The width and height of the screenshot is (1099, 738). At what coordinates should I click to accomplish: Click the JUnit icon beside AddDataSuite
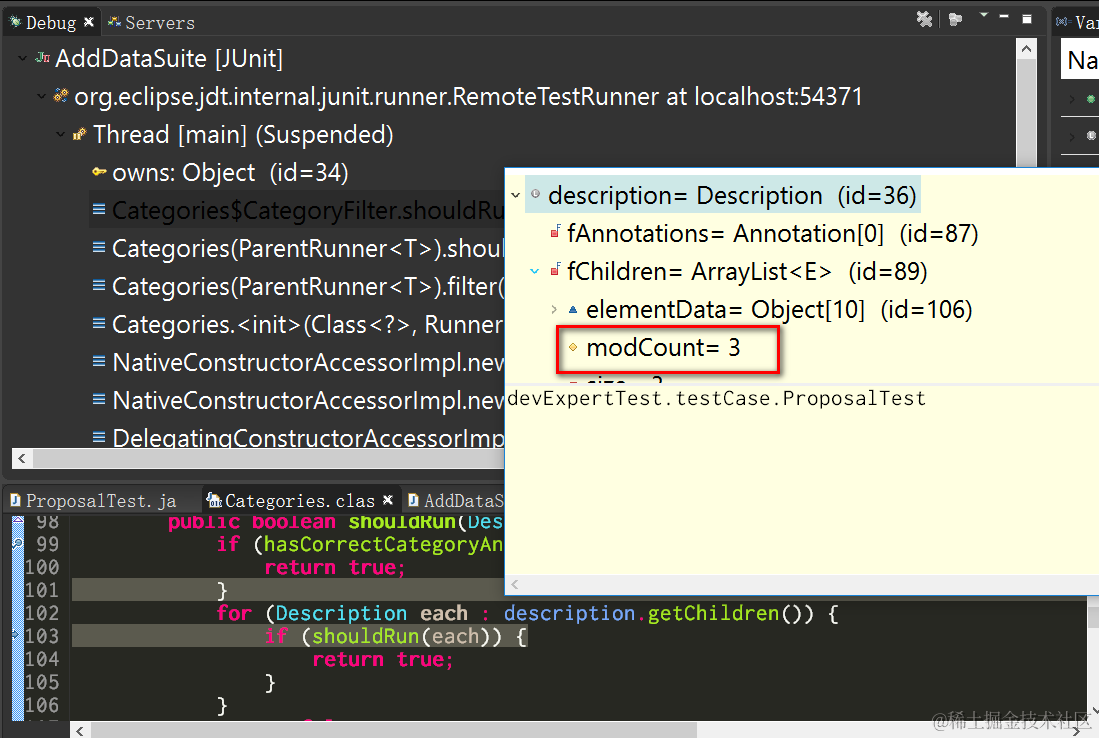tap(43, 57)
